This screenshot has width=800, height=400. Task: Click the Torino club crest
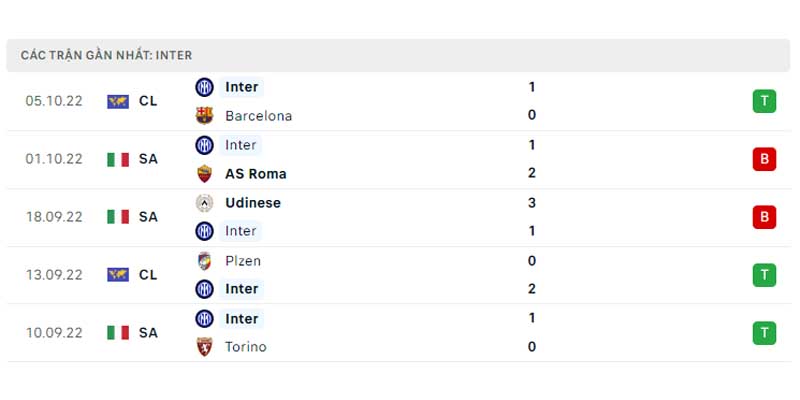tap(204, 346)
